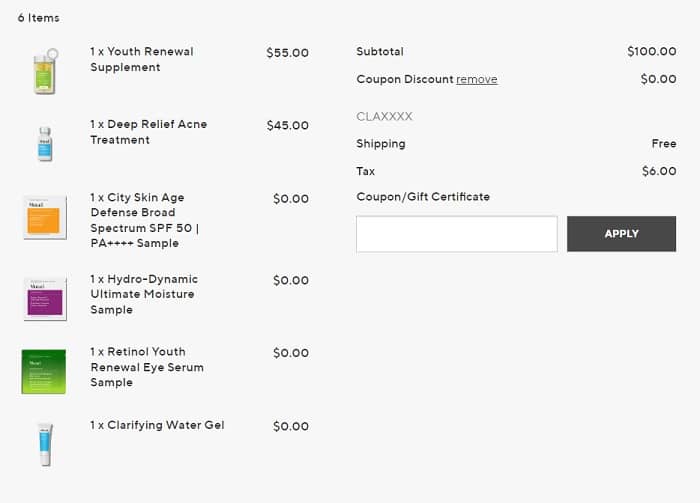Click the $55.00 price of Youth Renewal

pyautogui.click(x=287, y=53)
